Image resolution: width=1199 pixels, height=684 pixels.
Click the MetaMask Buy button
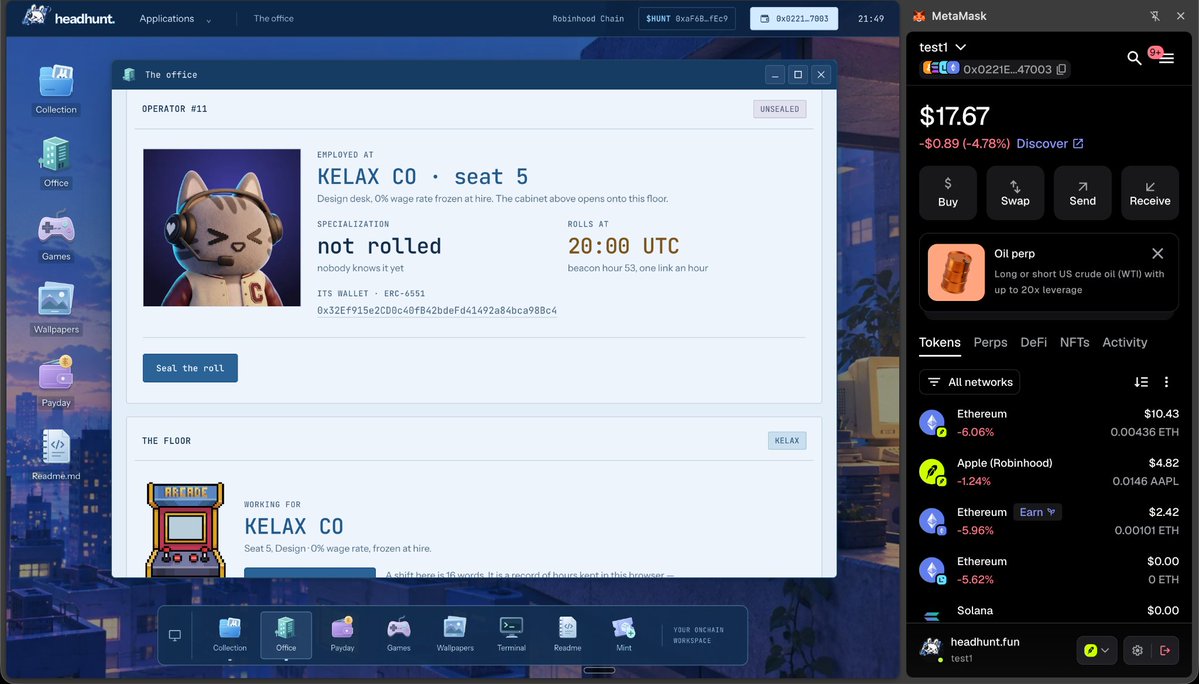947,193
